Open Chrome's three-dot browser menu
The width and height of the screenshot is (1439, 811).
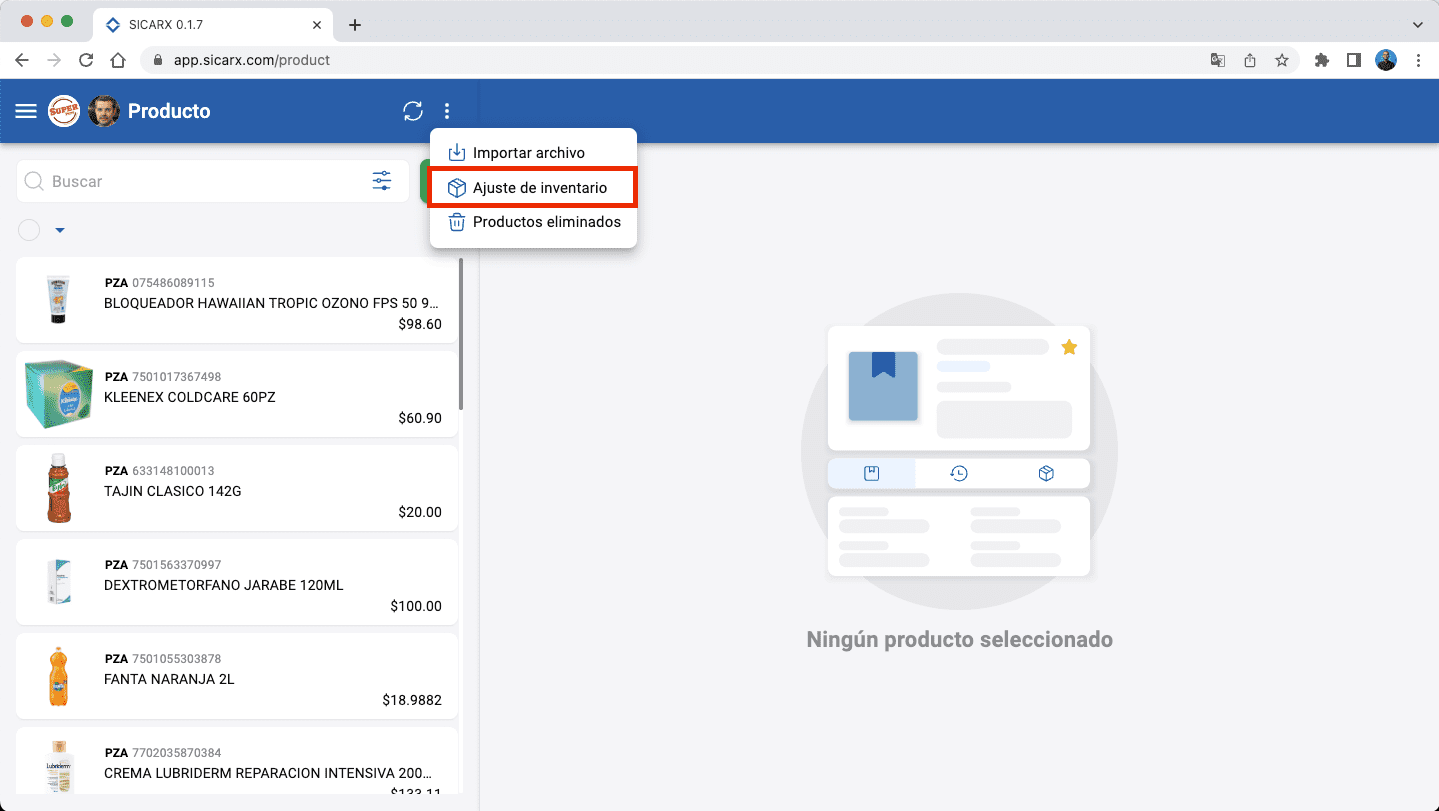click(1419, 60)
